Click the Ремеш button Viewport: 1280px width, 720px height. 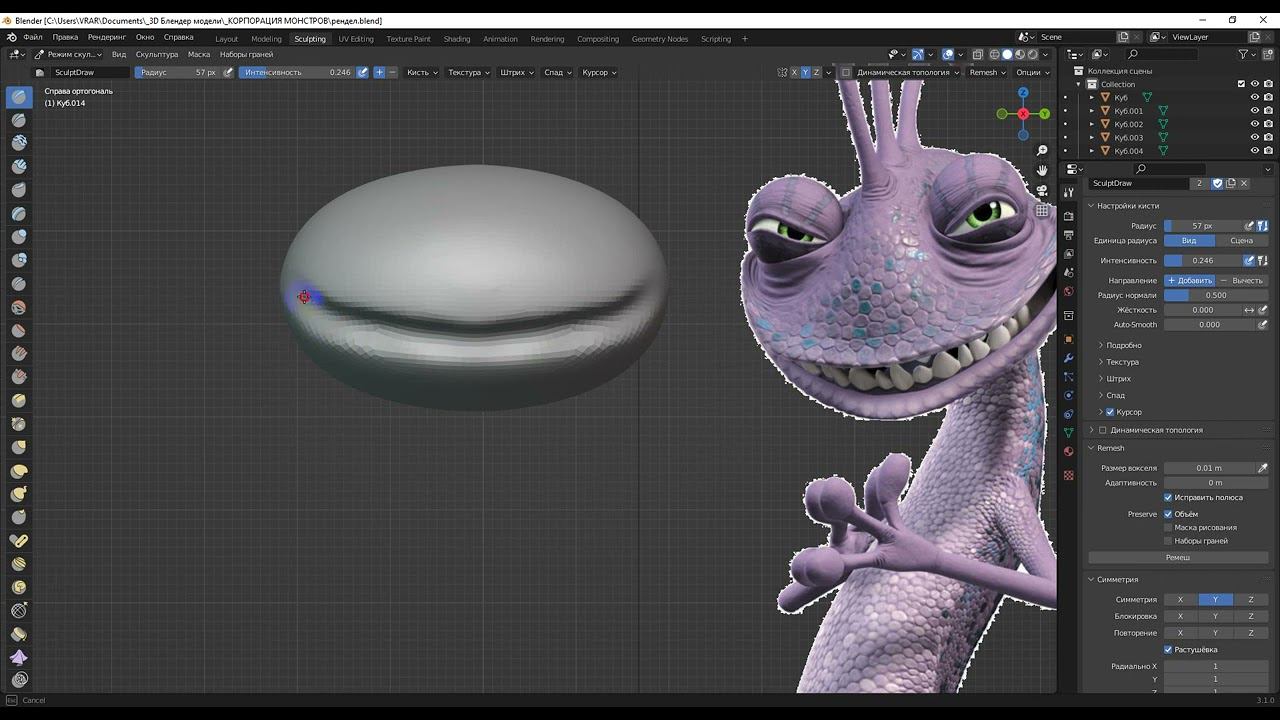click(x=1178, y=557)
